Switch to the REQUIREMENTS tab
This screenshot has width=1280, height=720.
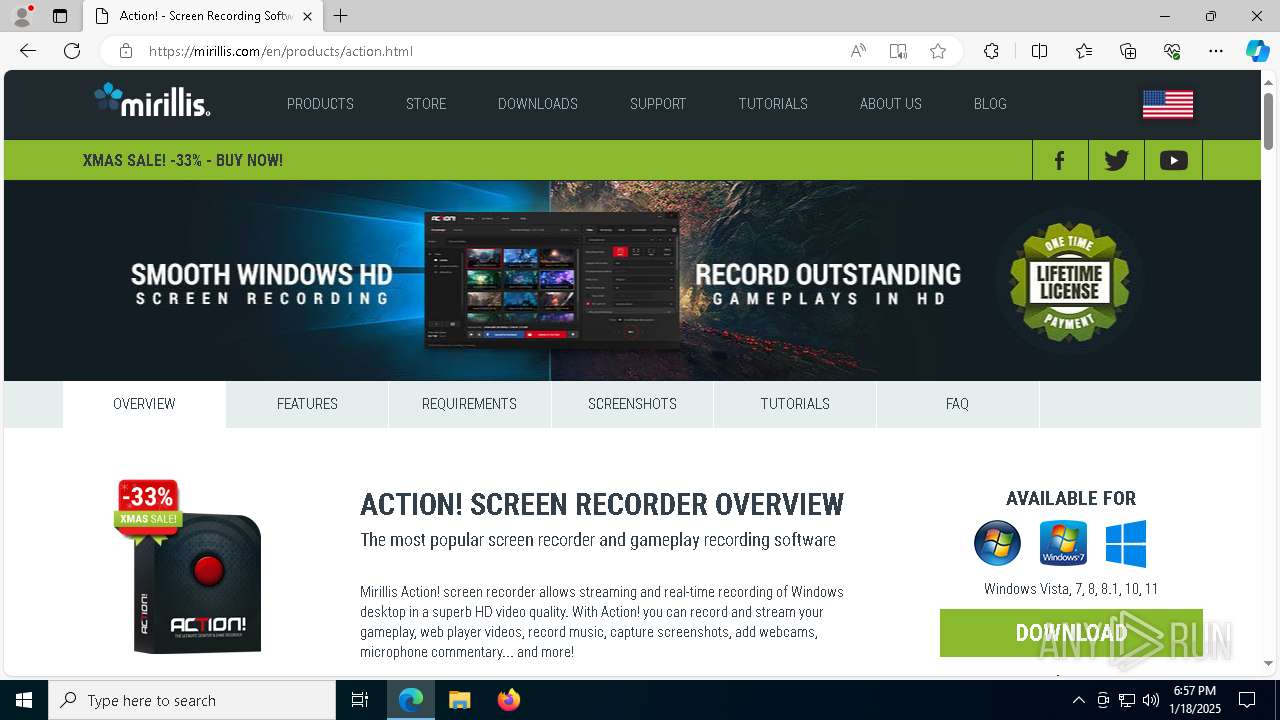pos(469,404)
